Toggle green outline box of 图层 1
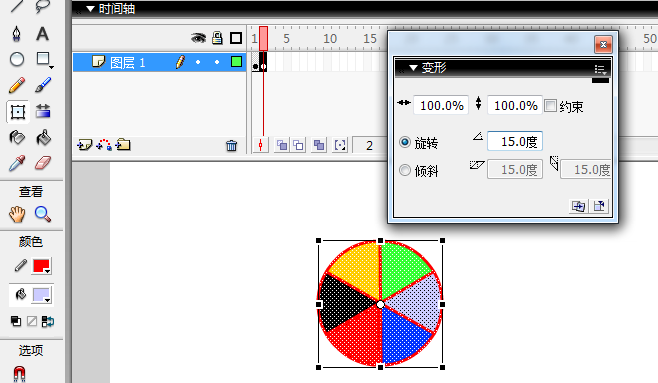The image size is (658, 383). pos(236,62)
